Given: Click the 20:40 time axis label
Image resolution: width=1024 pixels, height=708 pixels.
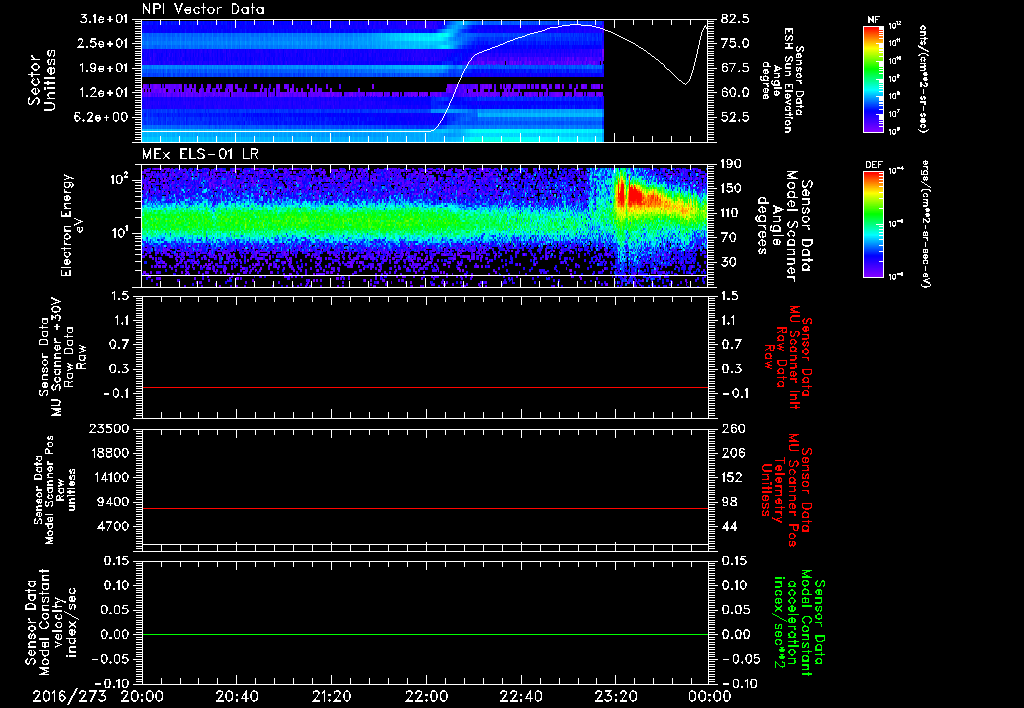Looking at the screenshot, I should (236, 696).
